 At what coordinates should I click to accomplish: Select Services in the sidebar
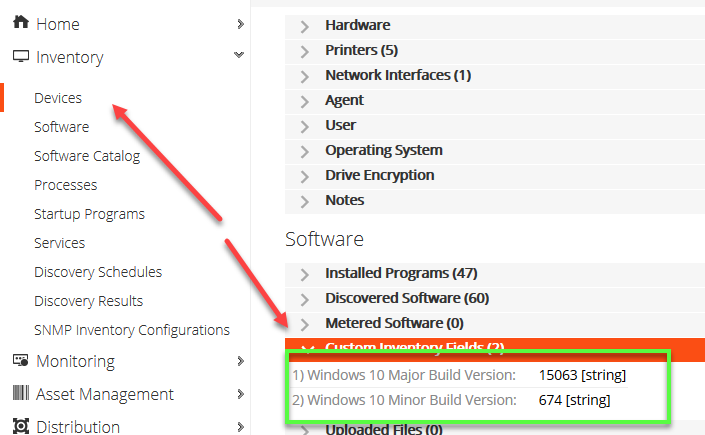tap(60, 243)
